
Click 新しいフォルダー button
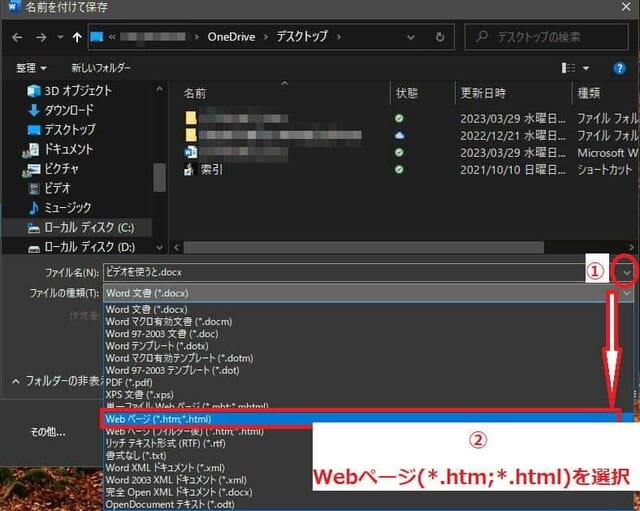[101, 68]
